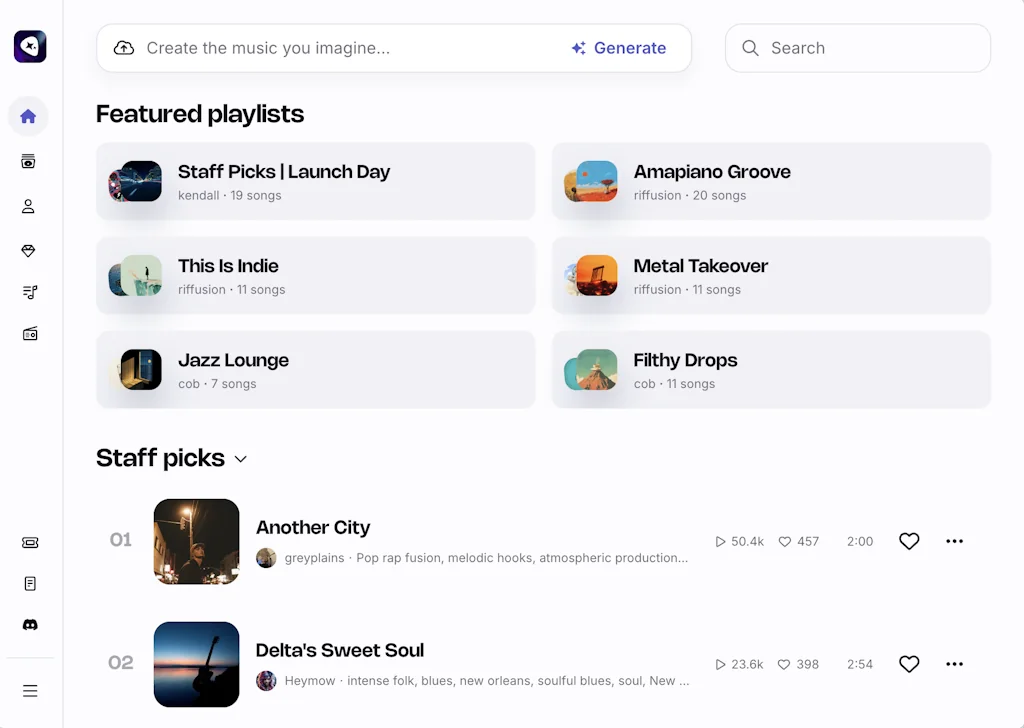
Task: Click the Search input field
Action: point(870,48)
